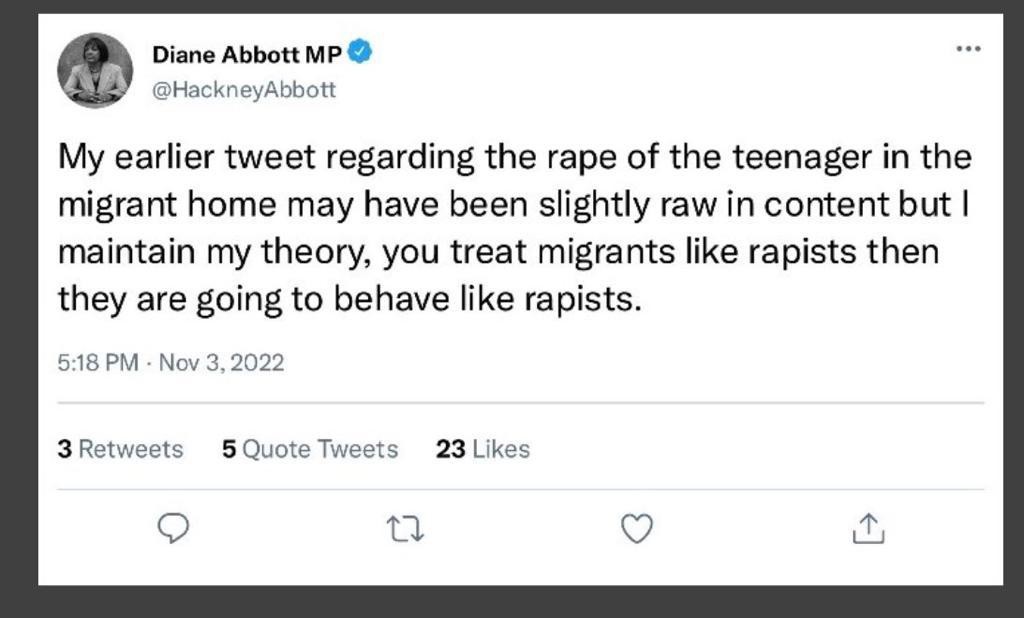Open the three-dot more options menu
Screen dimensions: 1024x618
pos(968,48)
